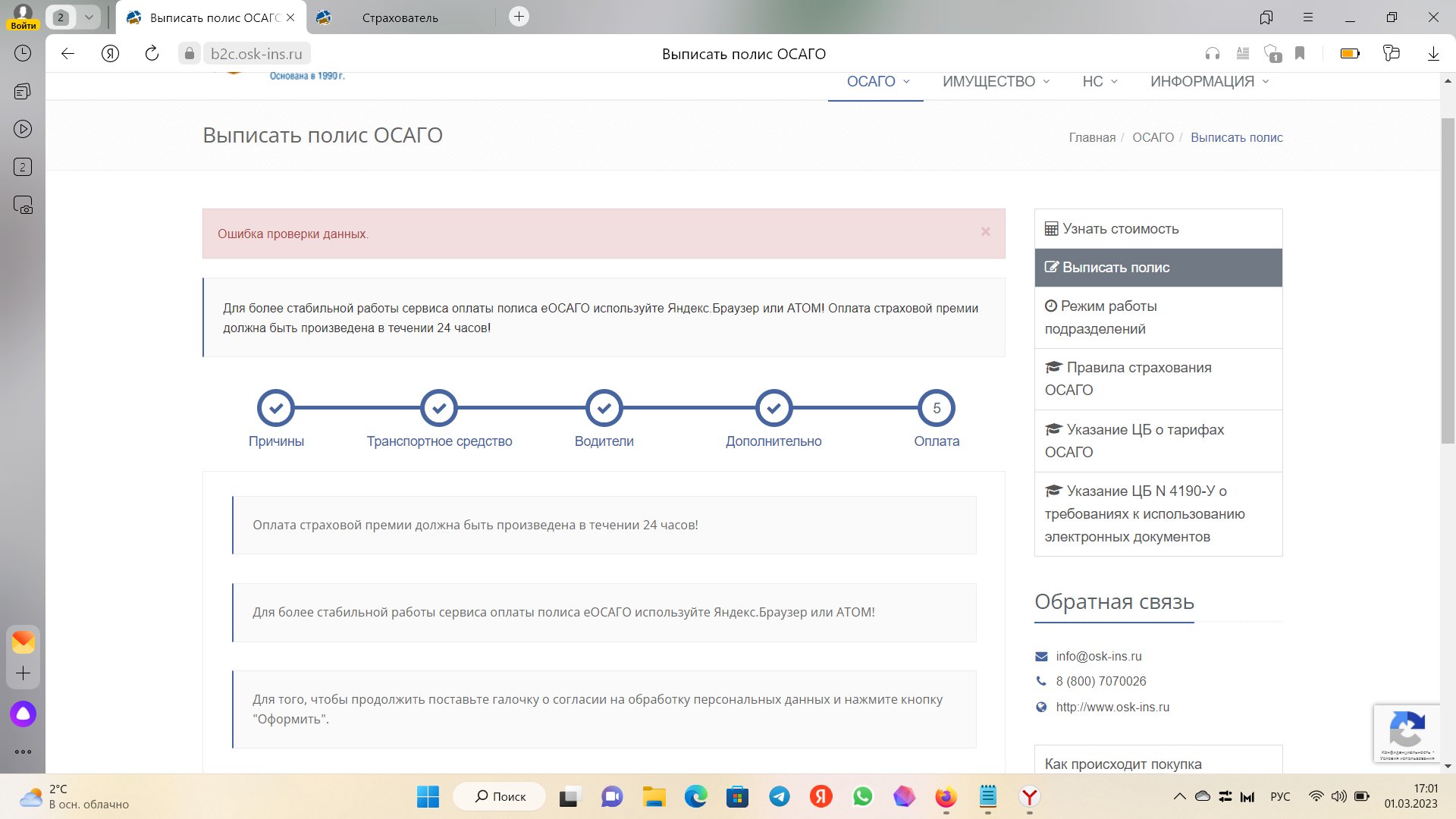Click the bookmark icon in address bar

click(x=1300, y=53)
